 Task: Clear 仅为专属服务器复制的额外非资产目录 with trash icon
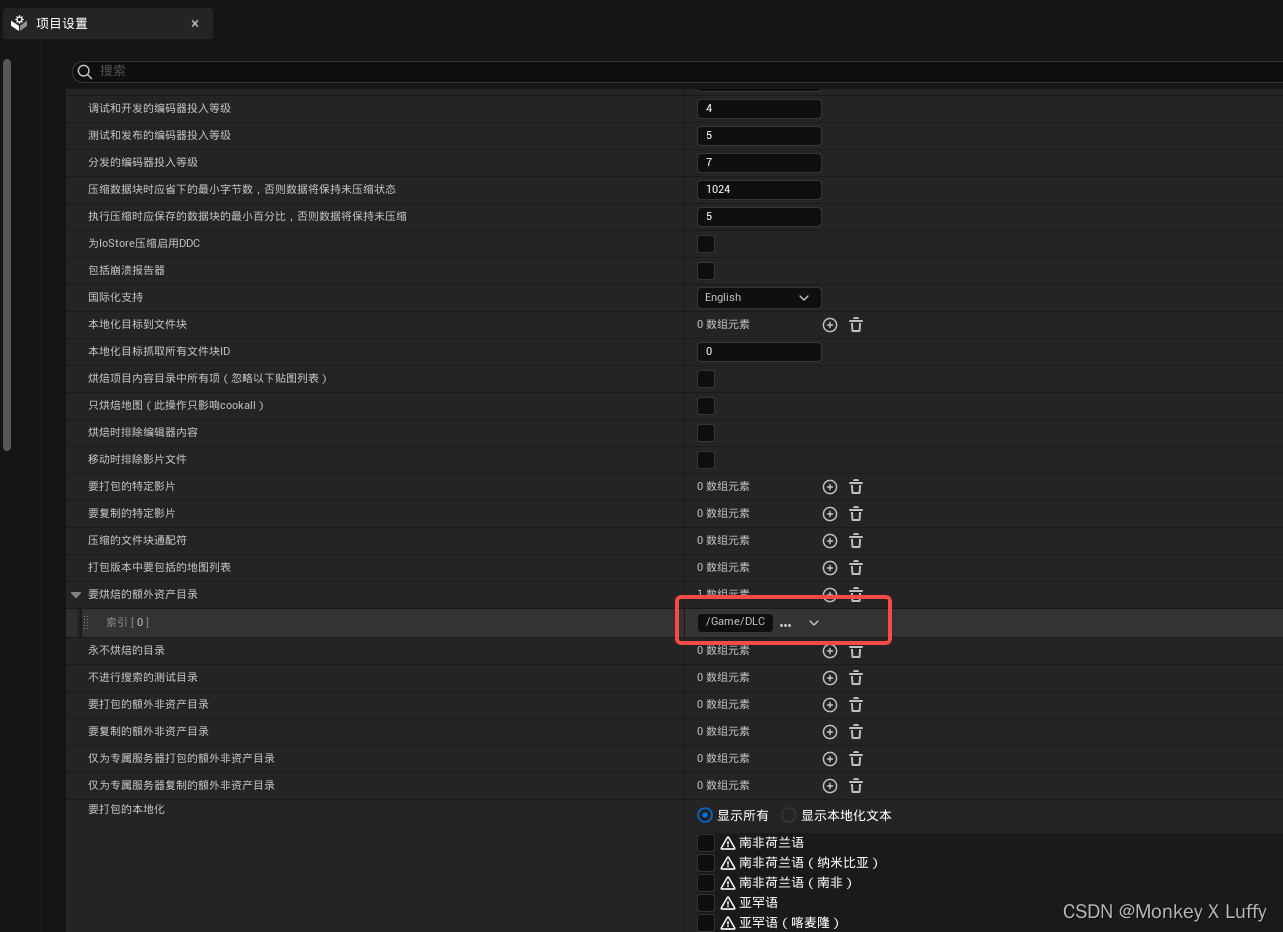click(856, 786)
